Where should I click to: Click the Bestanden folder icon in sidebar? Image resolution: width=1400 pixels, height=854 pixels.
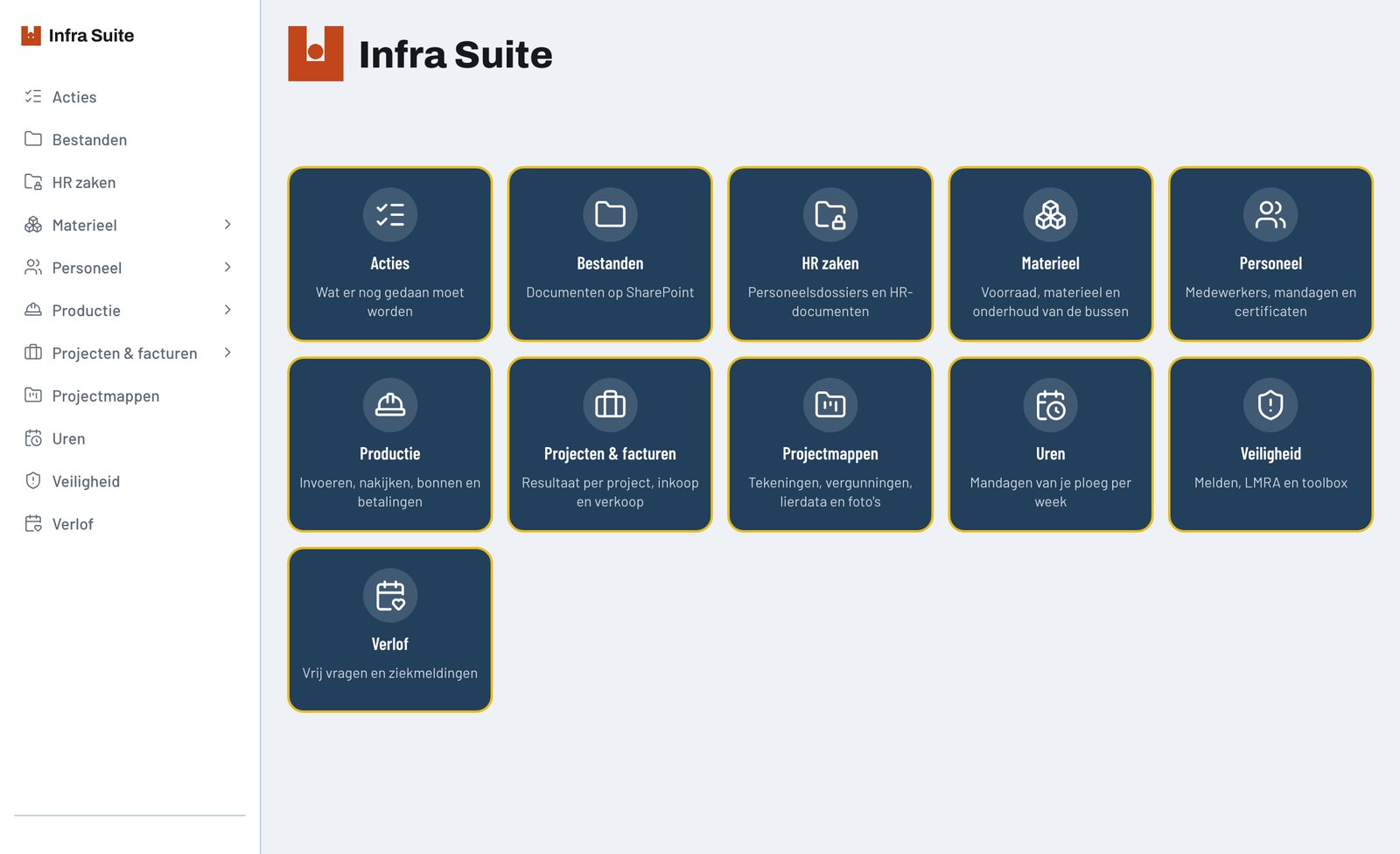pyautogui.click(x=33, y=139)
